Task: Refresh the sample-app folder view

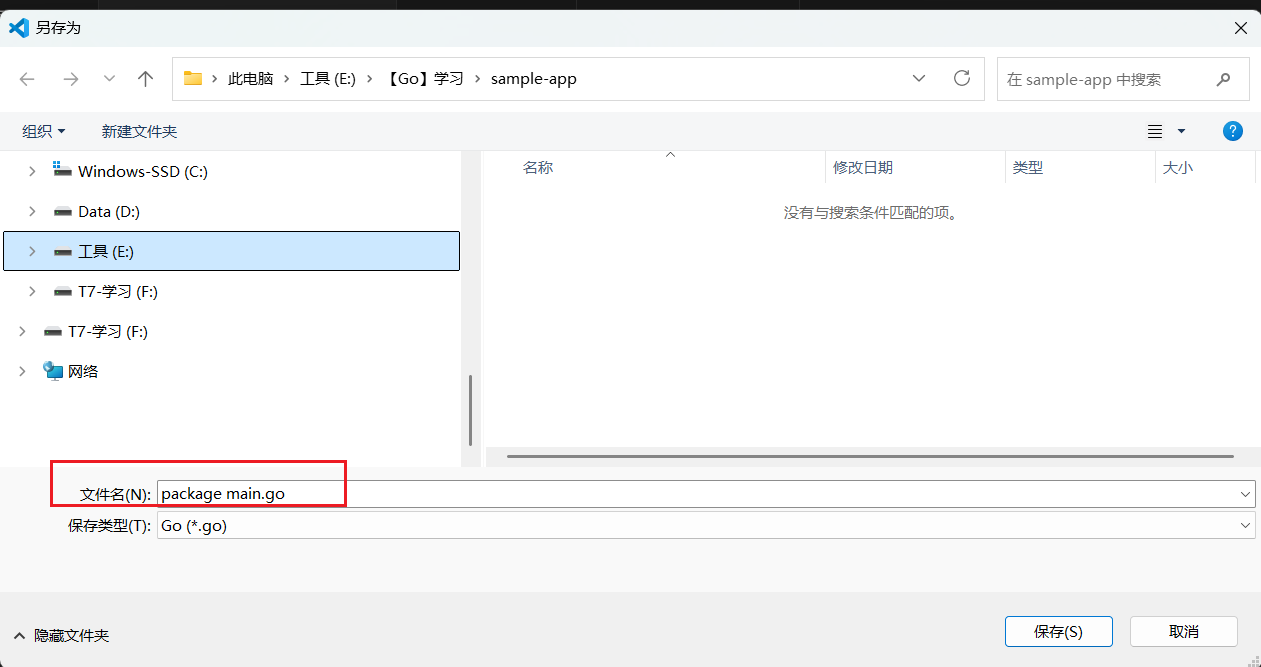Action: [962, 78]
